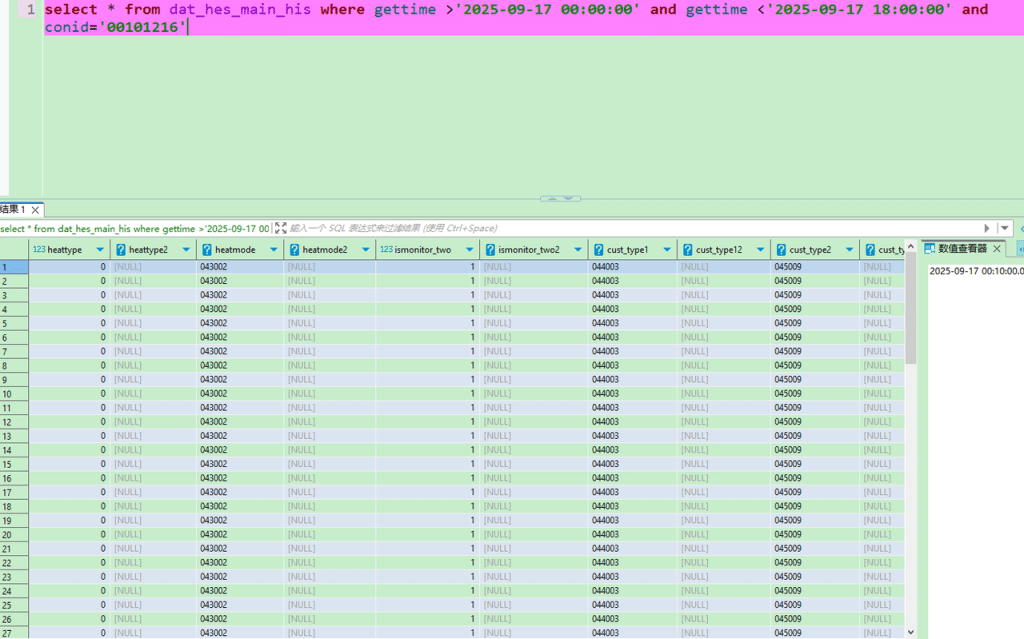Click the value viewer icon on 数值查看器 tab
This screenshot has width=1024, height=639.
point(929,248)
